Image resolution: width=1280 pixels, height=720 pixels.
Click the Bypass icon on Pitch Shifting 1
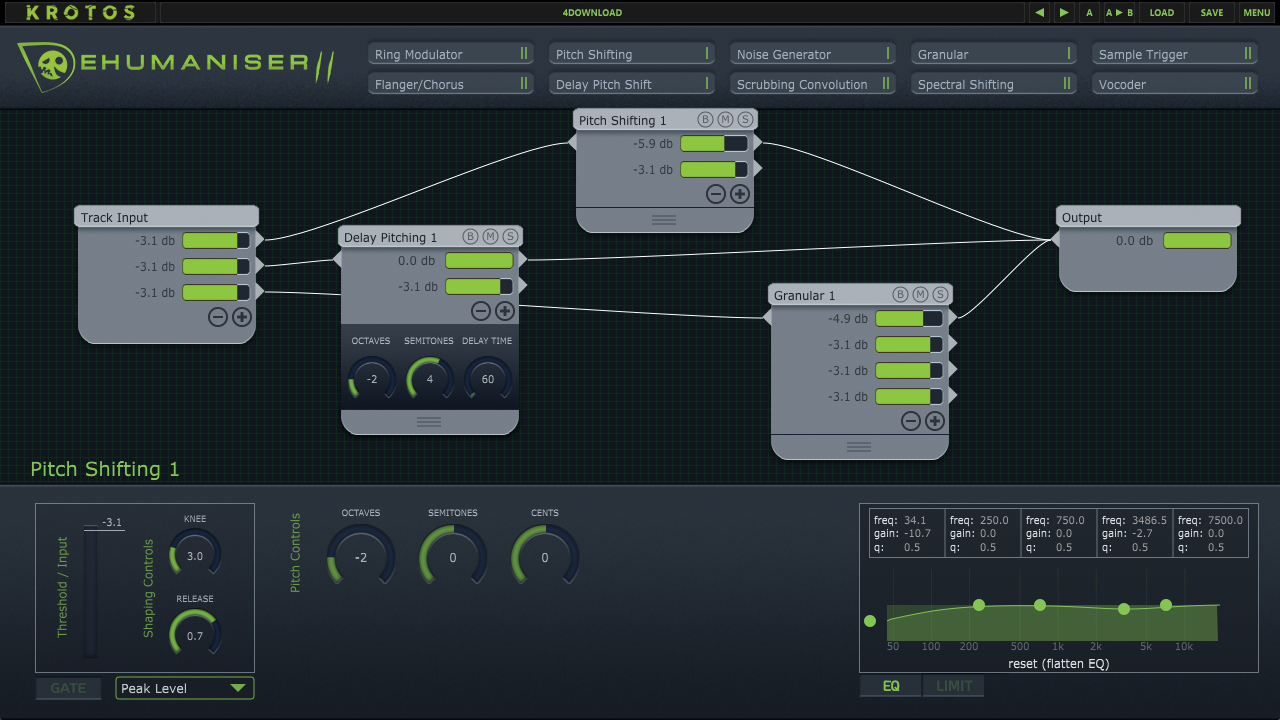705,120
